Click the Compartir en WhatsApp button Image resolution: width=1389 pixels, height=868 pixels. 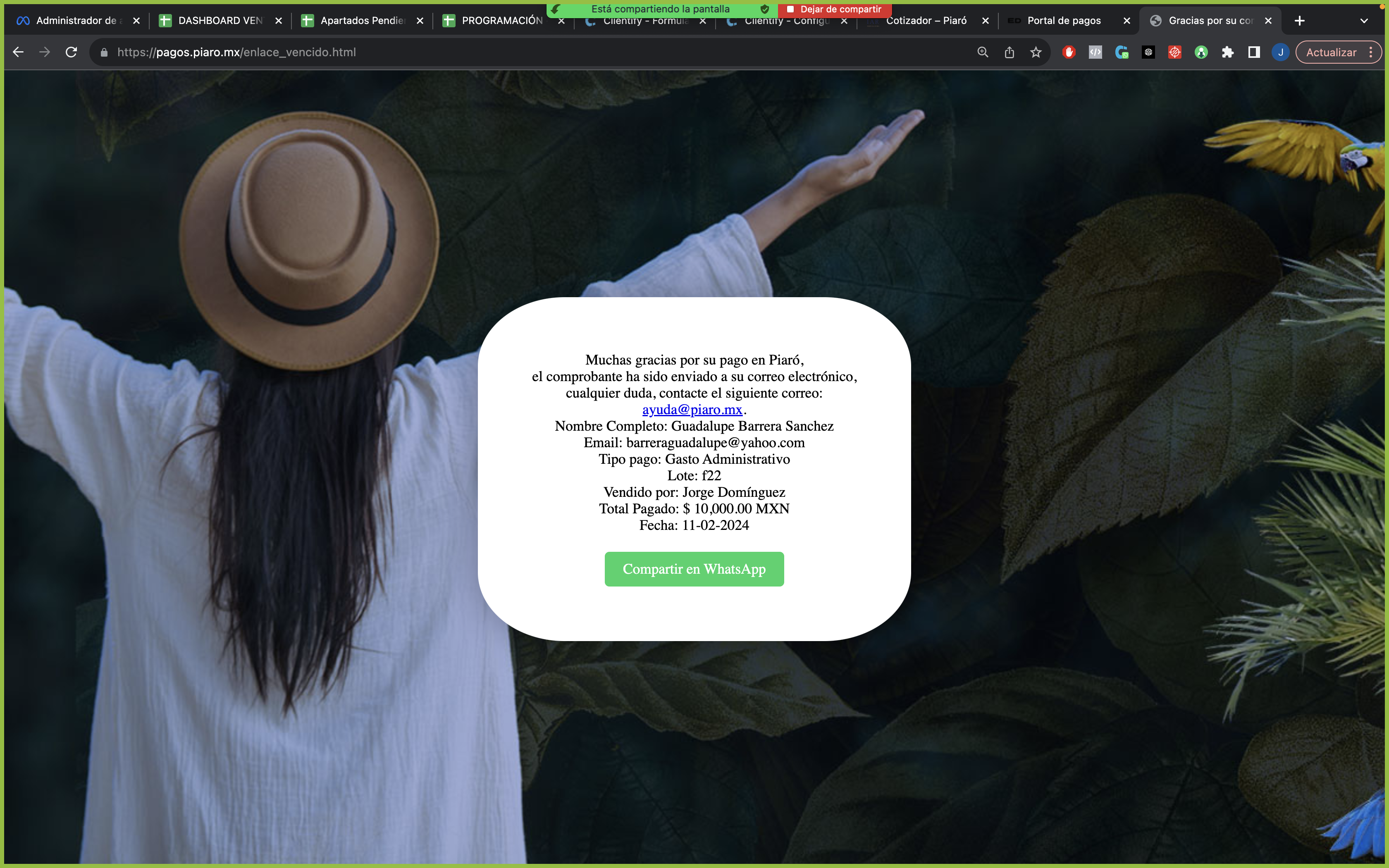(x=694, y=569)
